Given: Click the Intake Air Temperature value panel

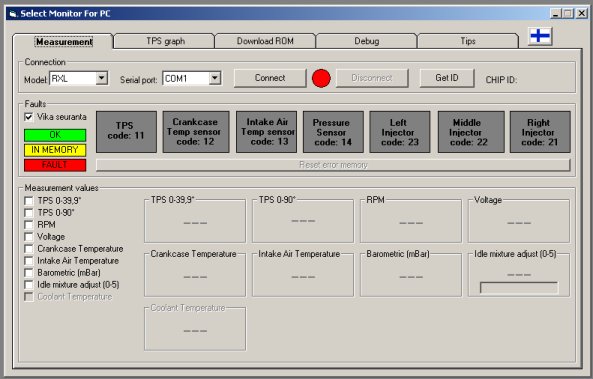Looking at the screenshot, I should 303,274.
